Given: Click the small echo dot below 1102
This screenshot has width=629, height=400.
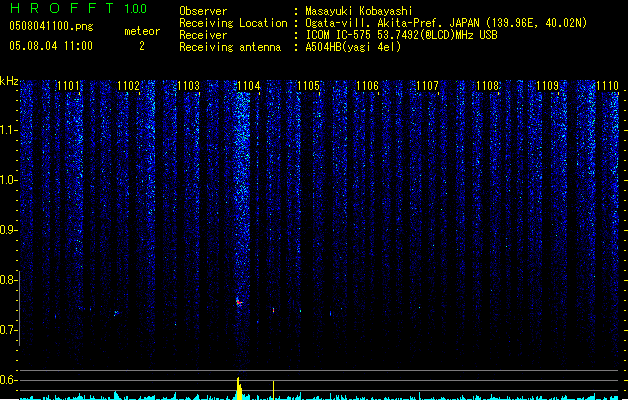Looking at the screenshot, I should click(x=116, y=313).
